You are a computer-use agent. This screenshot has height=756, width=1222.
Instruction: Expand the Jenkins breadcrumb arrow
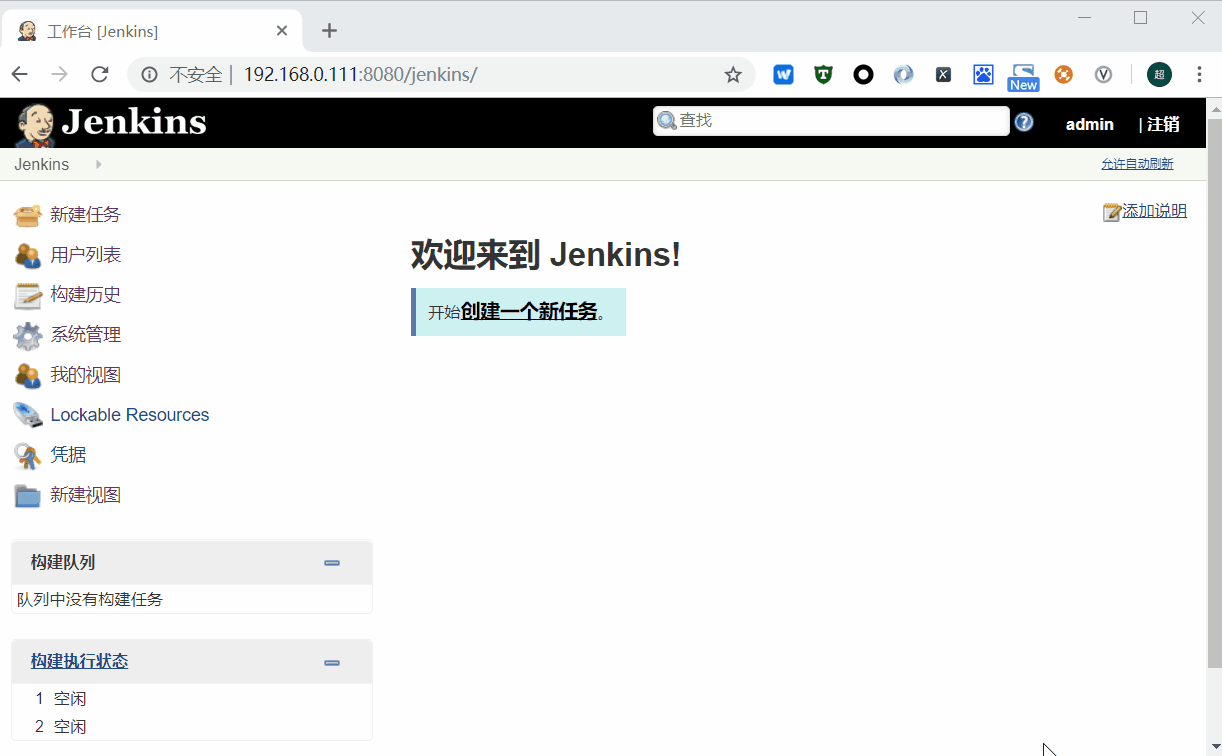pyautogui.click(x=98, y=164)
